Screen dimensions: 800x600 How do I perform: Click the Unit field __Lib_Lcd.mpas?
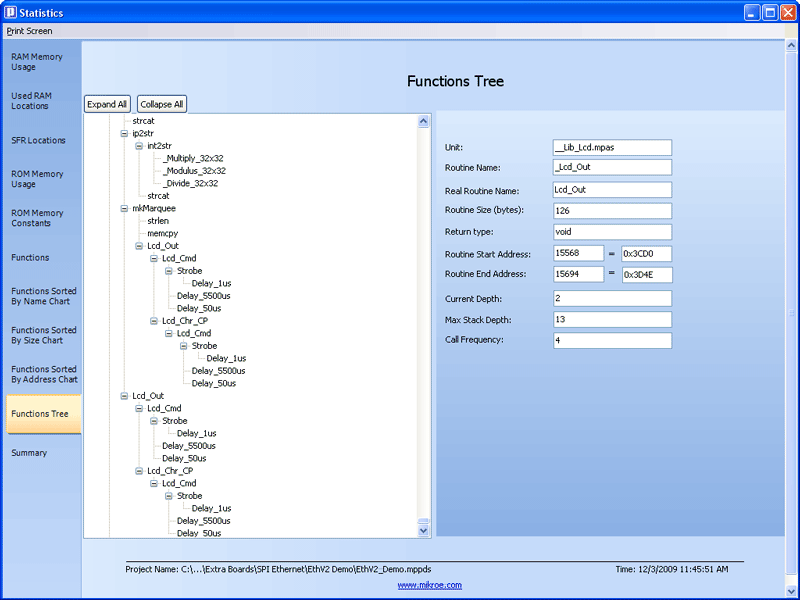click(612, 147)
